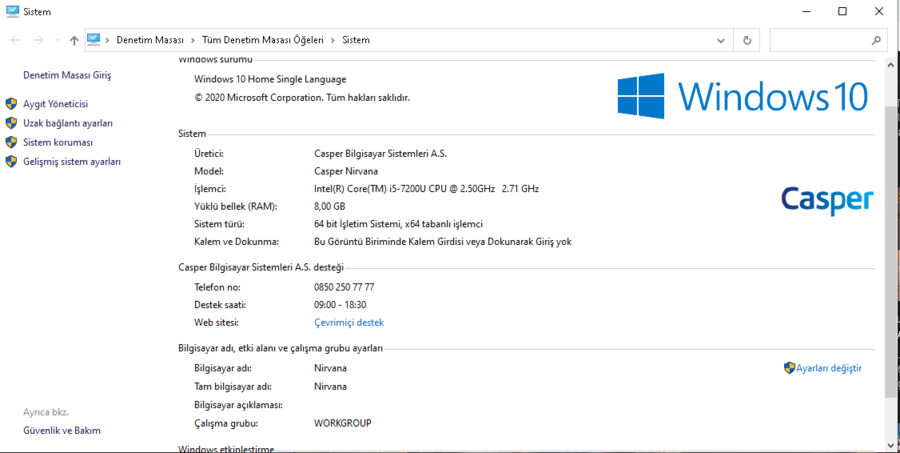The width and height of the screenshot is (900, 453).
Task: Click the 0850 250 77 77 phone number
Action: point(344,287)
